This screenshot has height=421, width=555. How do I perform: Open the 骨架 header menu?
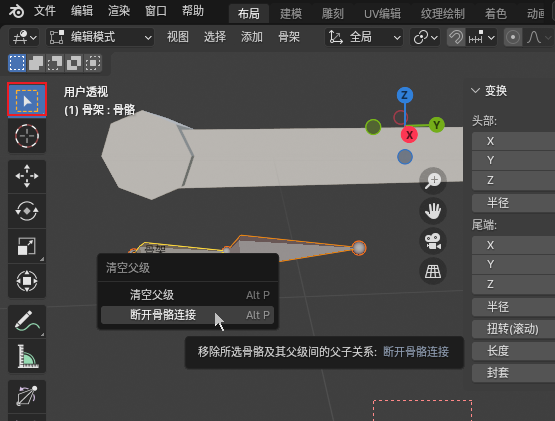coord(289,37)
